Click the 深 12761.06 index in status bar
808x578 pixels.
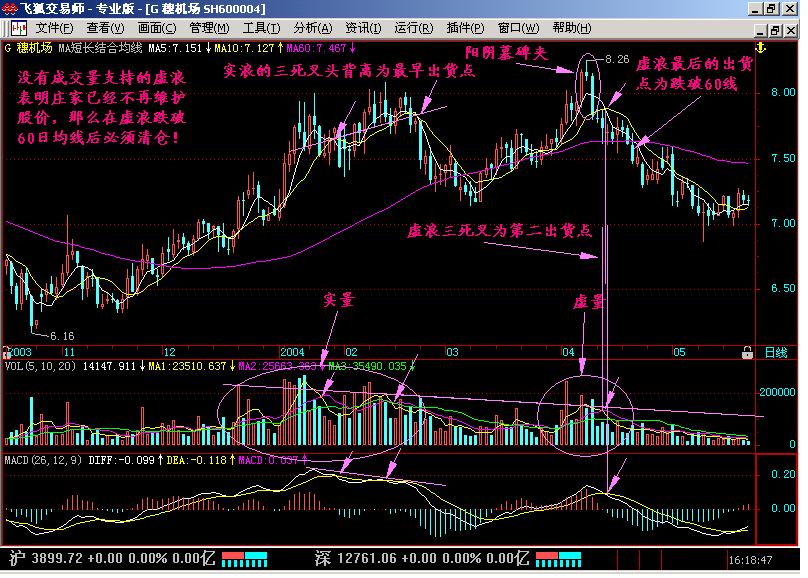422,558
